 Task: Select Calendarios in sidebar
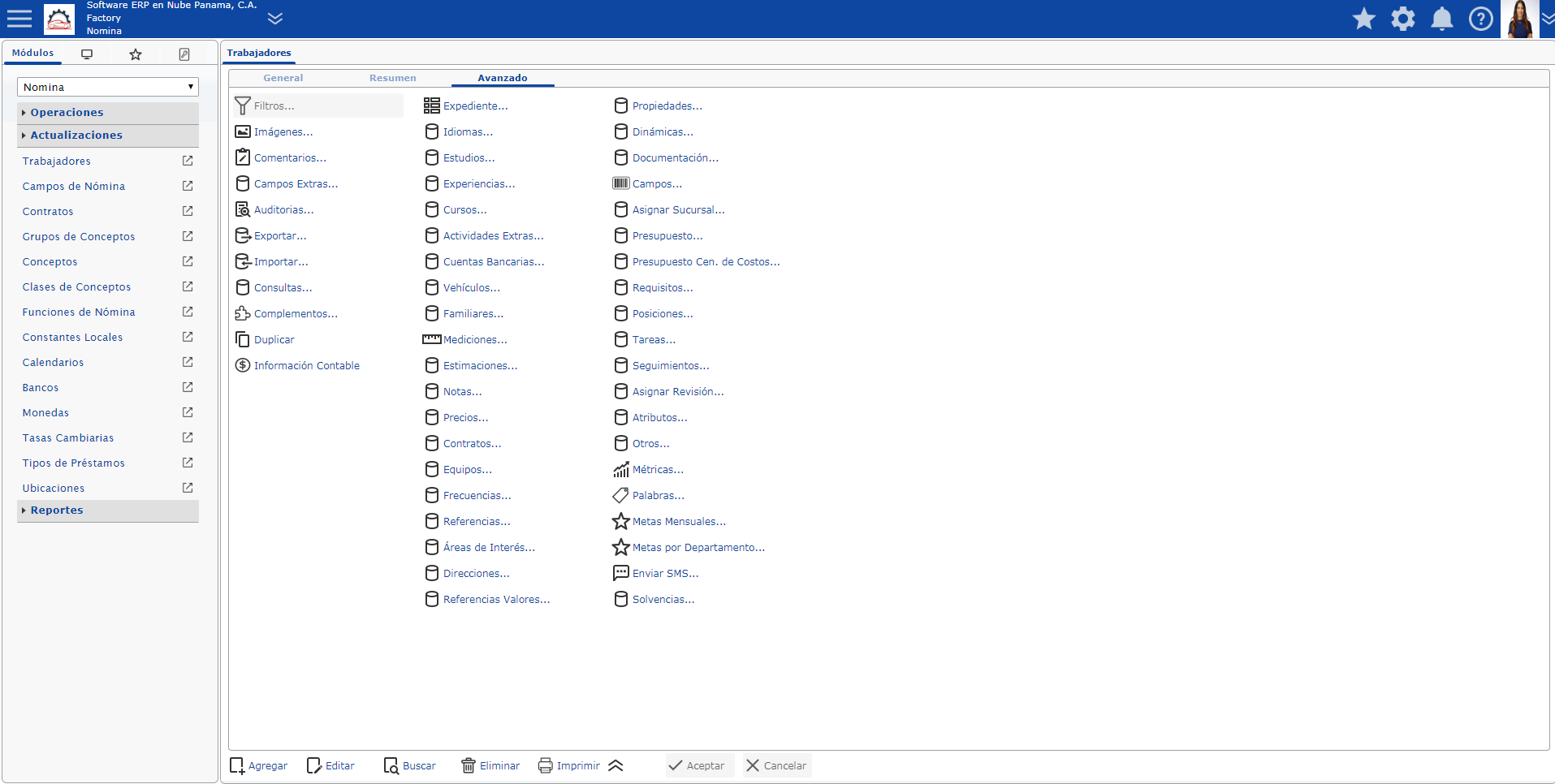click(53, 363)
